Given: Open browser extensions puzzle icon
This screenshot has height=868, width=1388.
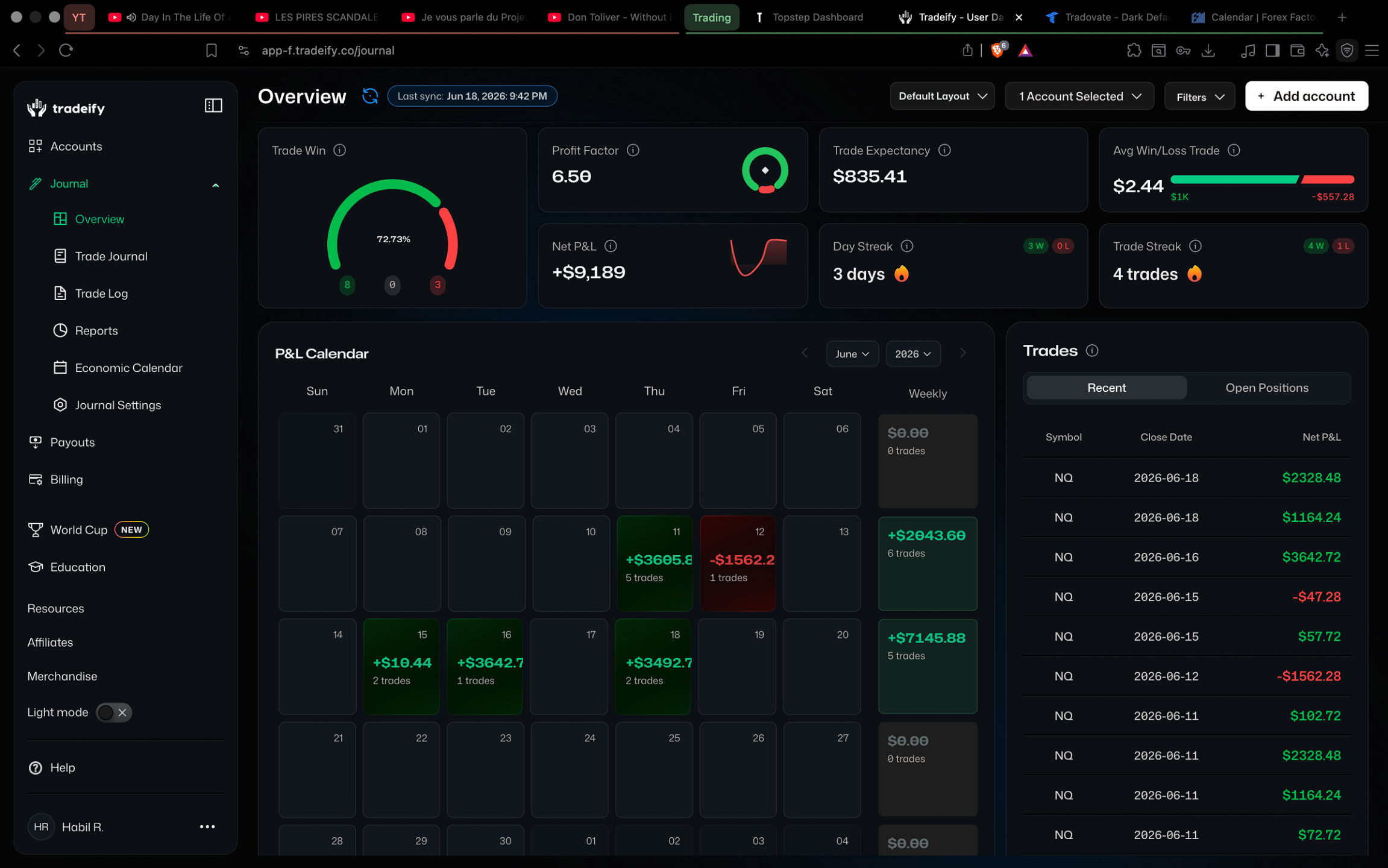Looking at the screenshot, I should (1134, 51).
